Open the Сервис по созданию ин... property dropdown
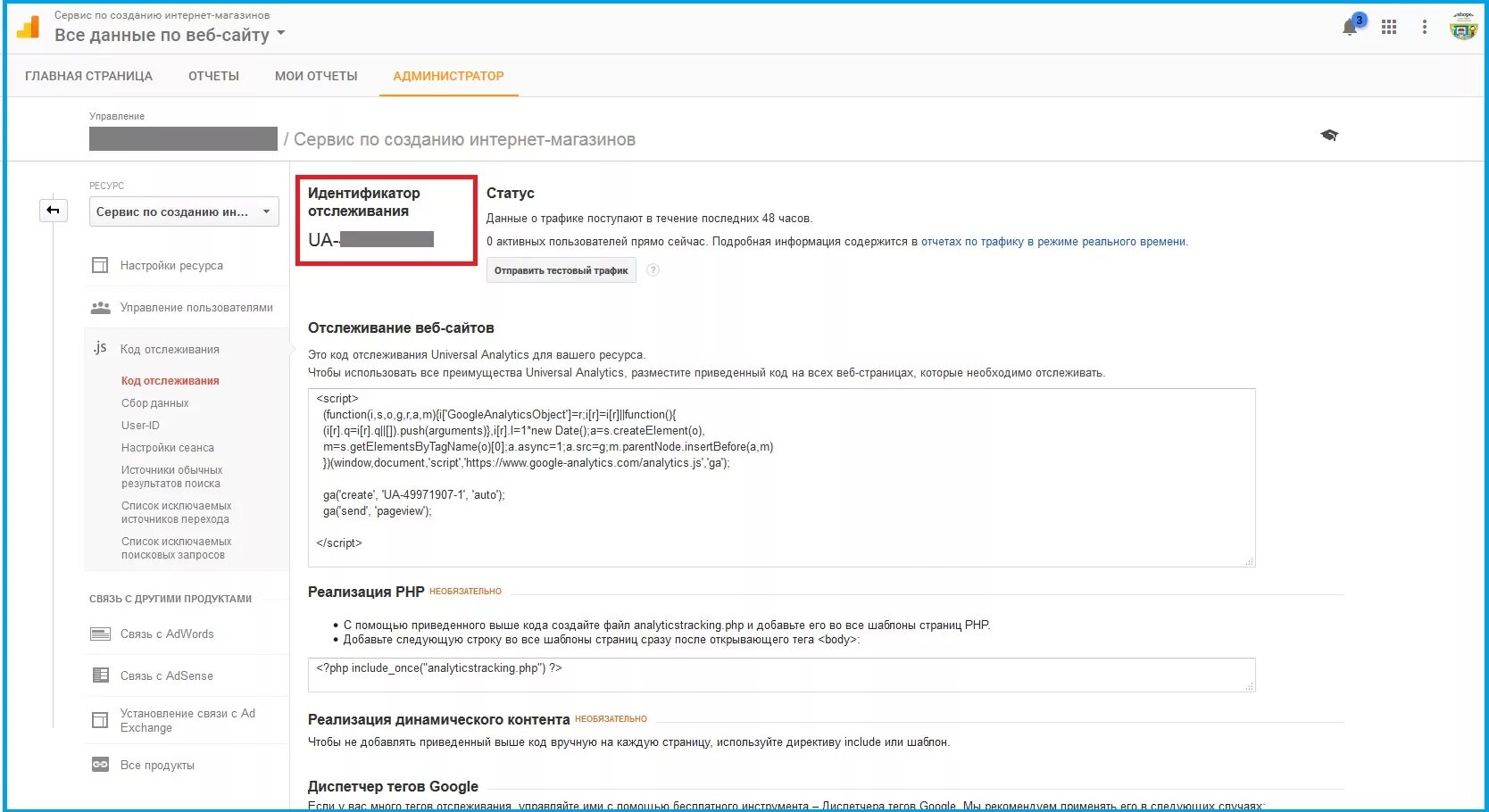Image resolution: width=1489 pixels, height=812 pixels. tap(184, 211)
